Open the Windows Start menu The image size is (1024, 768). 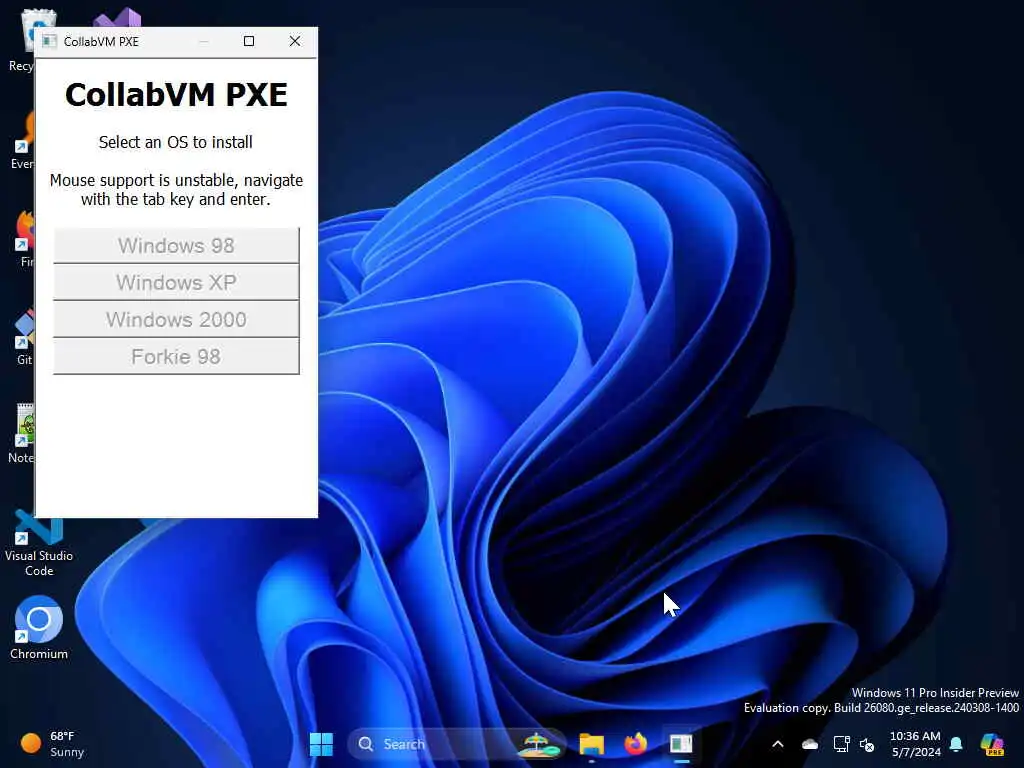click(x=321, y=744)
